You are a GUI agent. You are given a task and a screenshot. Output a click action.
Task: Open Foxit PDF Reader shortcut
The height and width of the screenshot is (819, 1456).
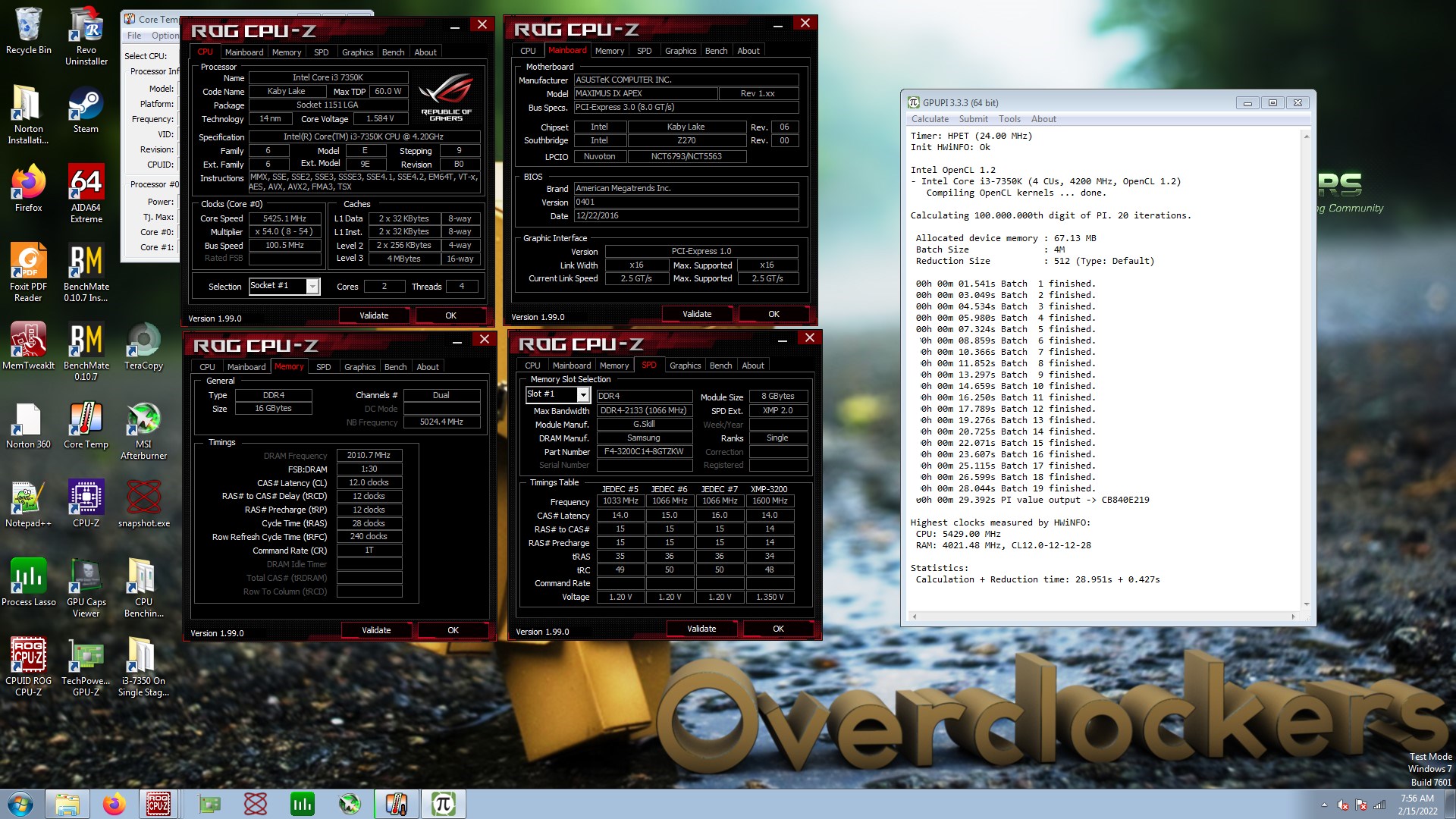pyautogui.click(x=29, y=272)
